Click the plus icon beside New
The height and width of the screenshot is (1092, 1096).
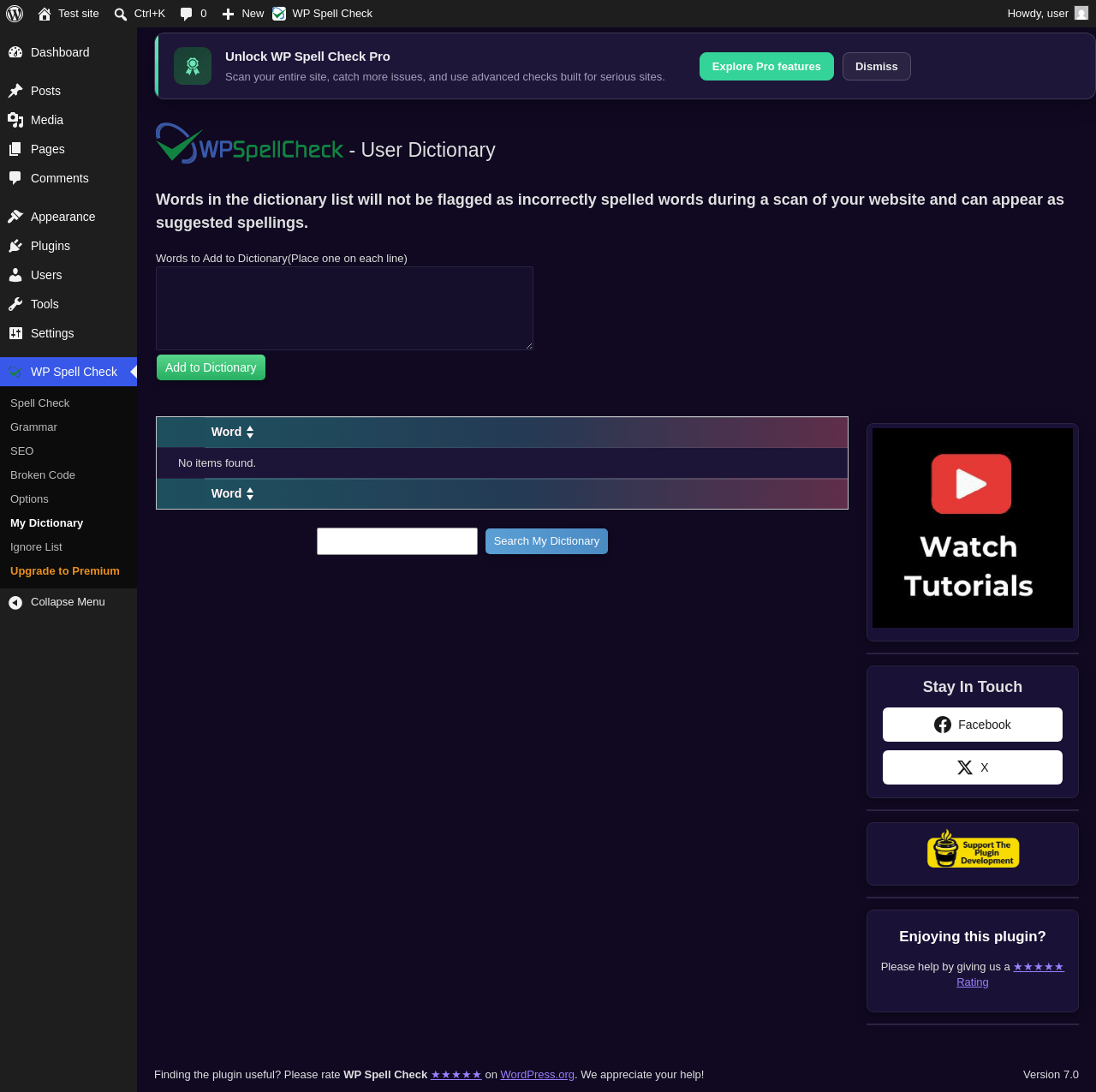click(228, 14)
